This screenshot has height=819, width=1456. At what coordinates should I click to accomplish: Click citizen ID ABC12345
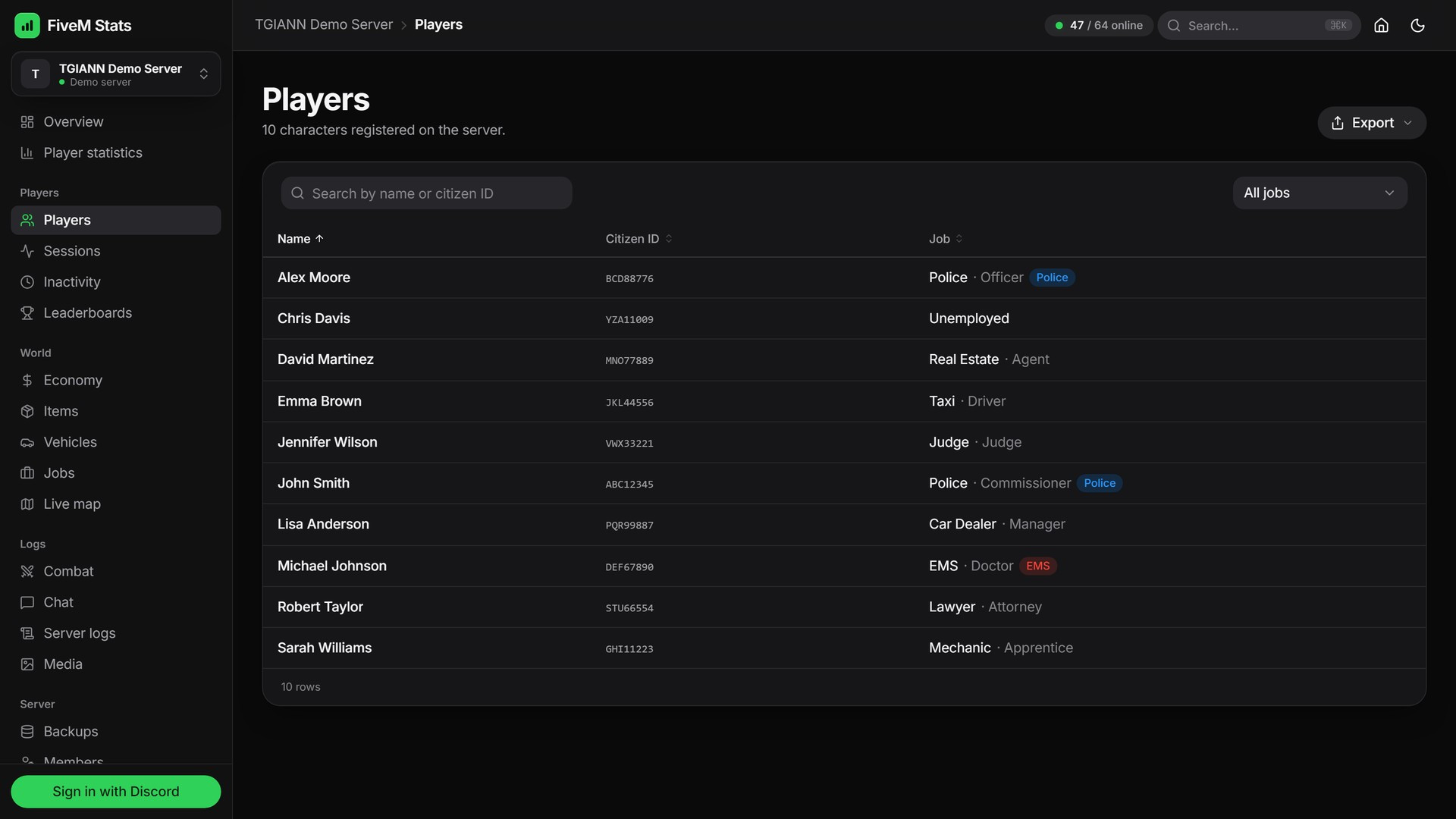629,484
